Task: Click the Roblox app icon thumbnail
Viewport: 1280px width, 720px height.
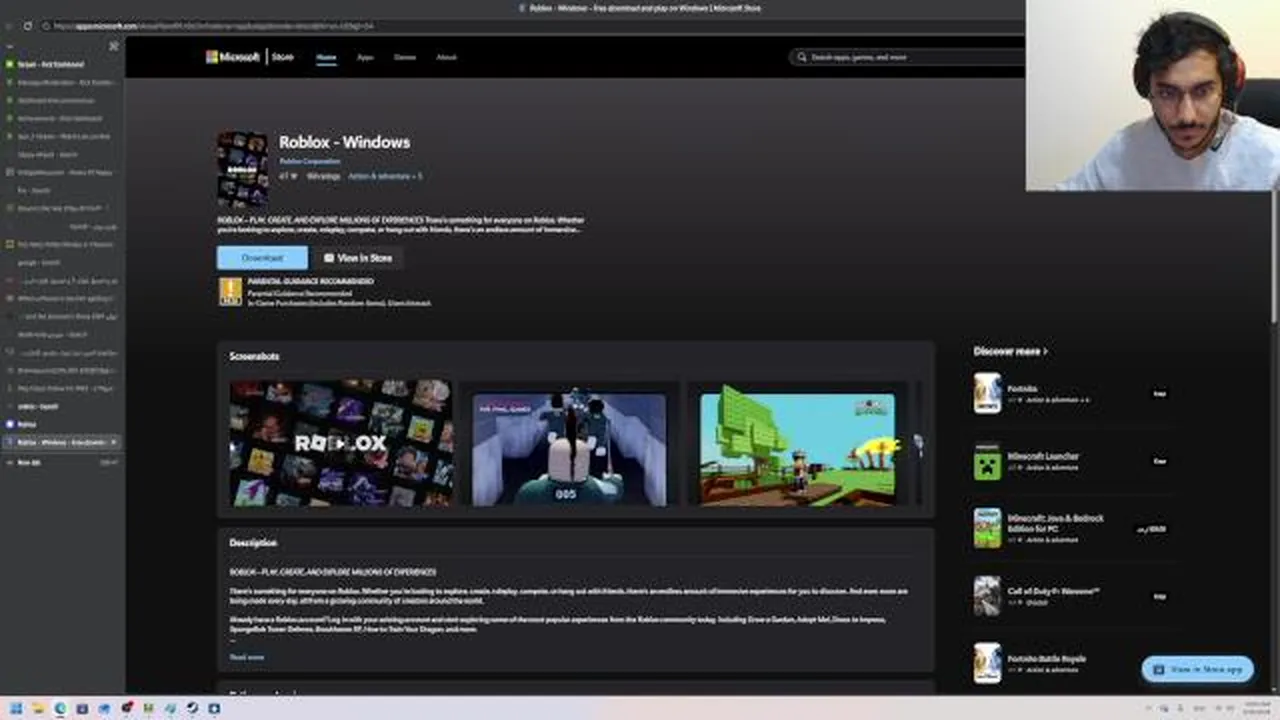Action: (242, 169)
